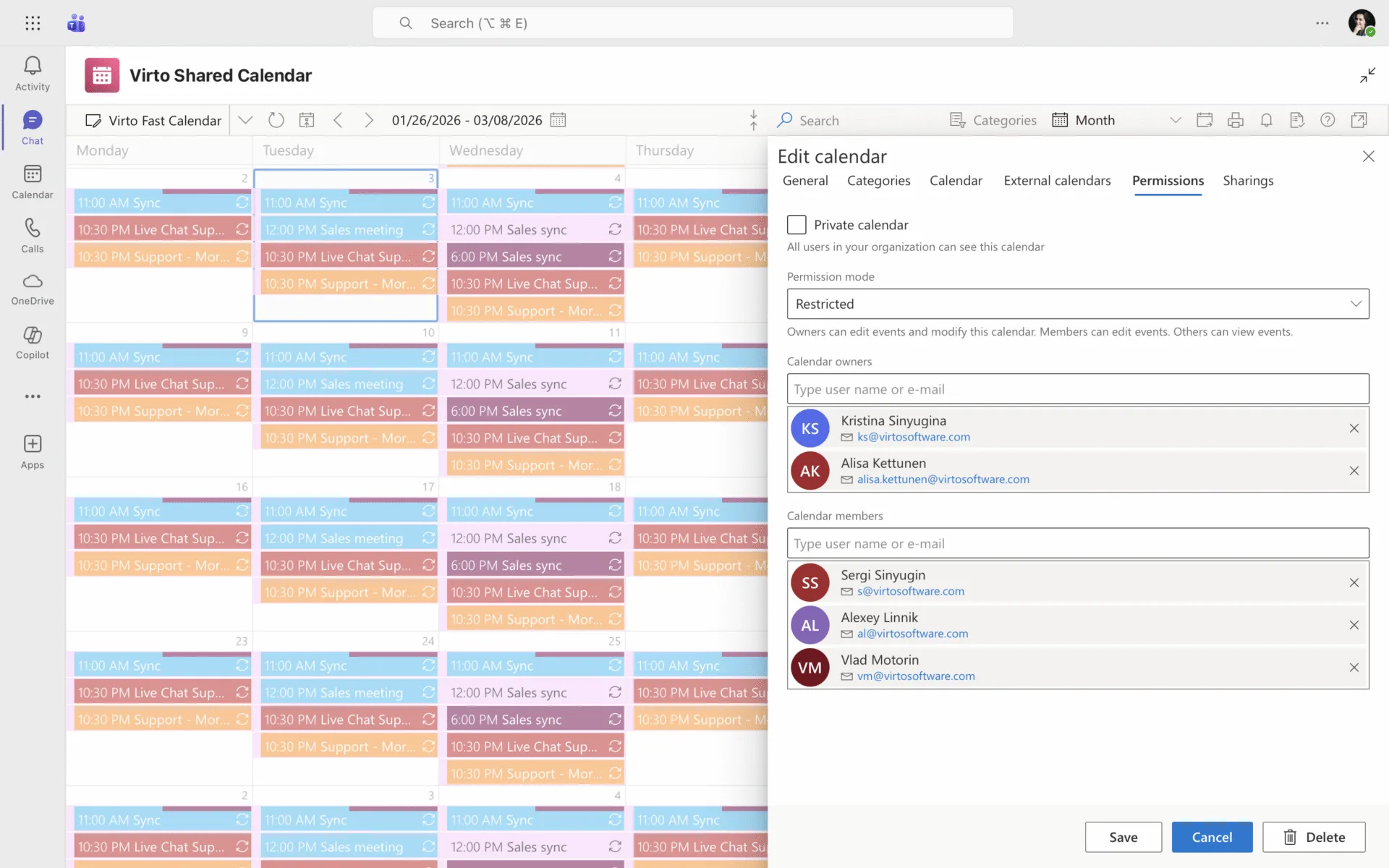This screenshot has width=1389, height=868.
Task: Click the refresh calendar icon
Action: [x=276, y=120]
